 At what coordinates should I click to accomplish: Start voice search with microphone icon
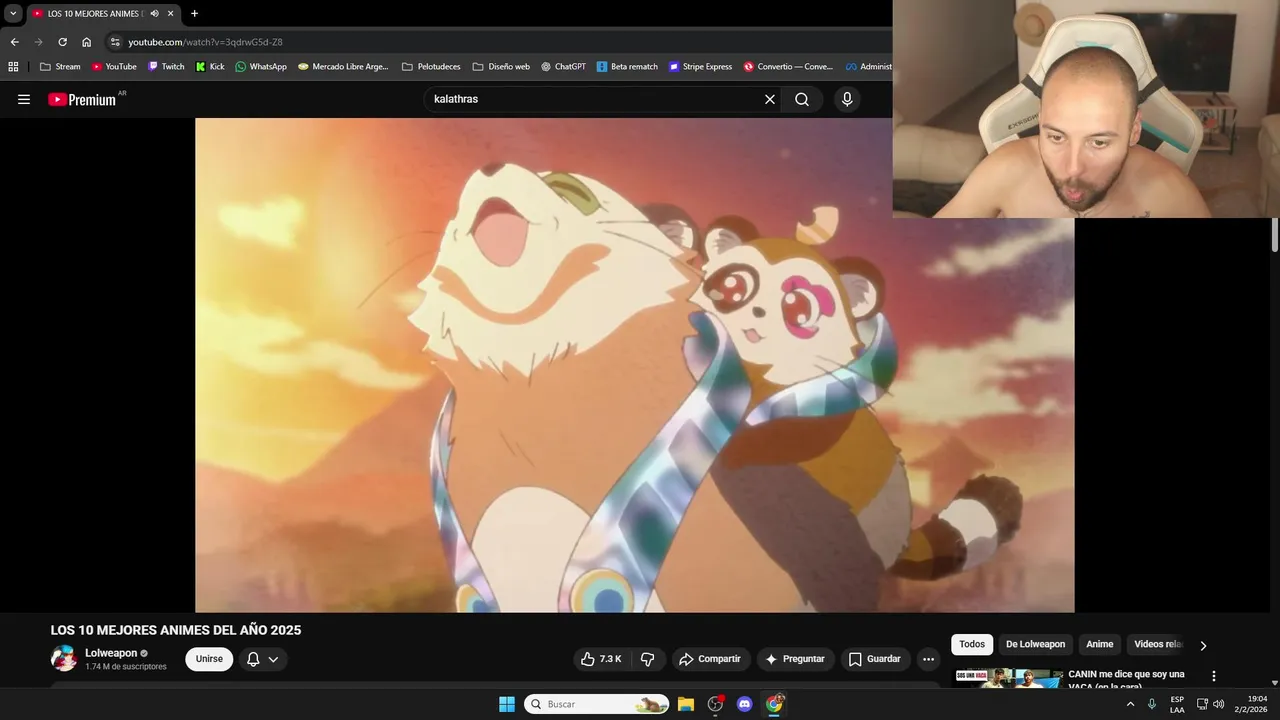click(847, 99)
